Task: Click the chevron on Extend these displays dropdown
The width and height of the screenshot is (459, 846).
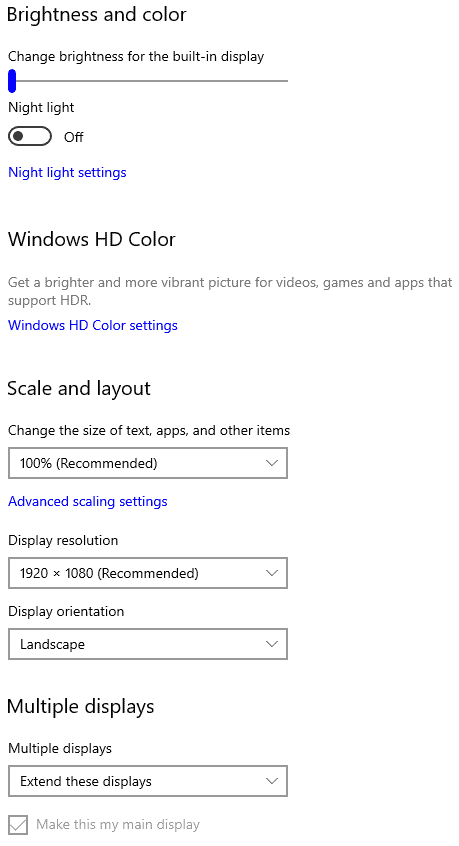Action: (272, 781)
